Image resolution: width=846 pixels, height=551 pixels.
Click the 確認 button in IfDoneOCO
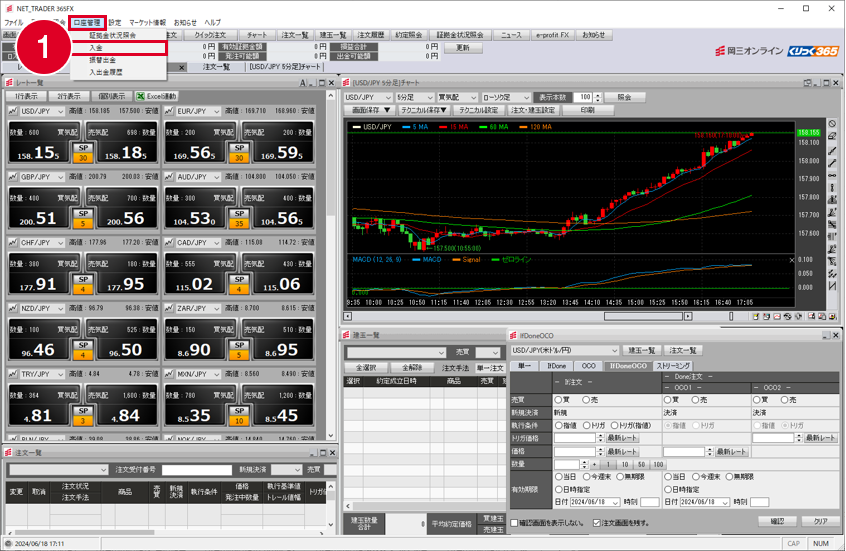click(777, 521)
